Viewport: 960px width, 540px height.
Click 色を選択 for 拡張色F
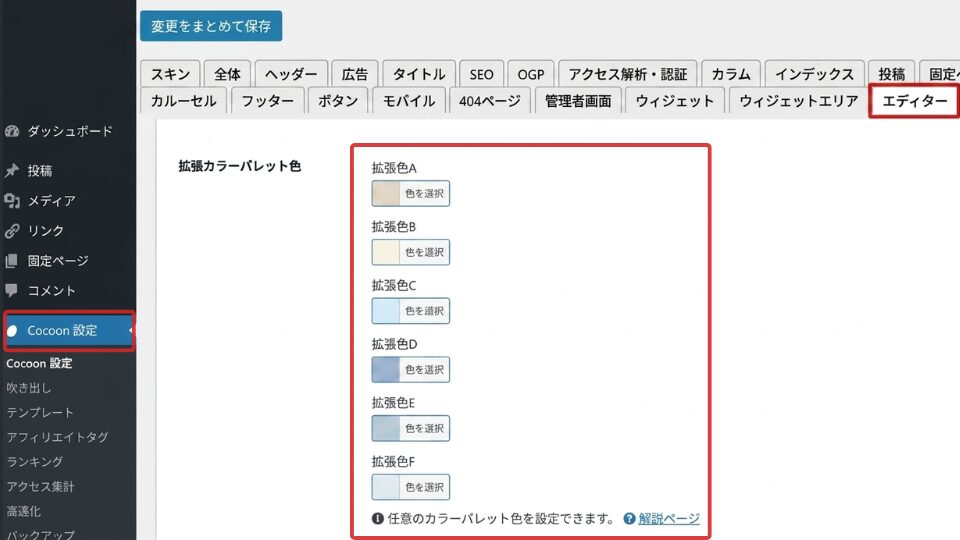coord(424,487)
